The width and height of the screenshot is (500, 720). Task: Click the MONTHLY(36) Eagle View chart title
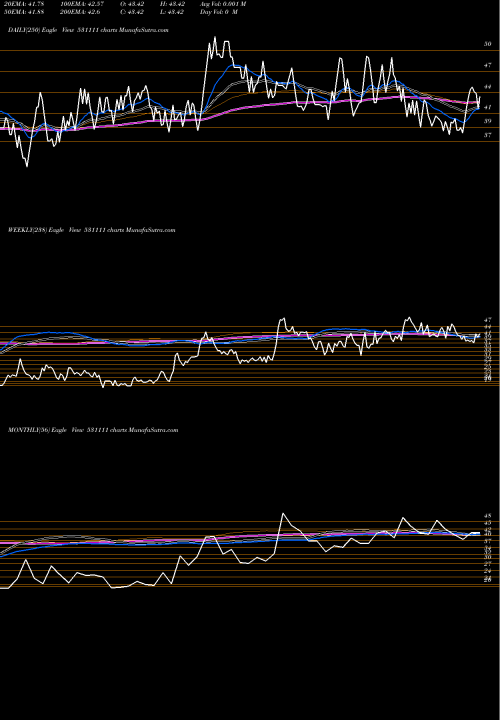pyautogui.click(x=93, y=430)
